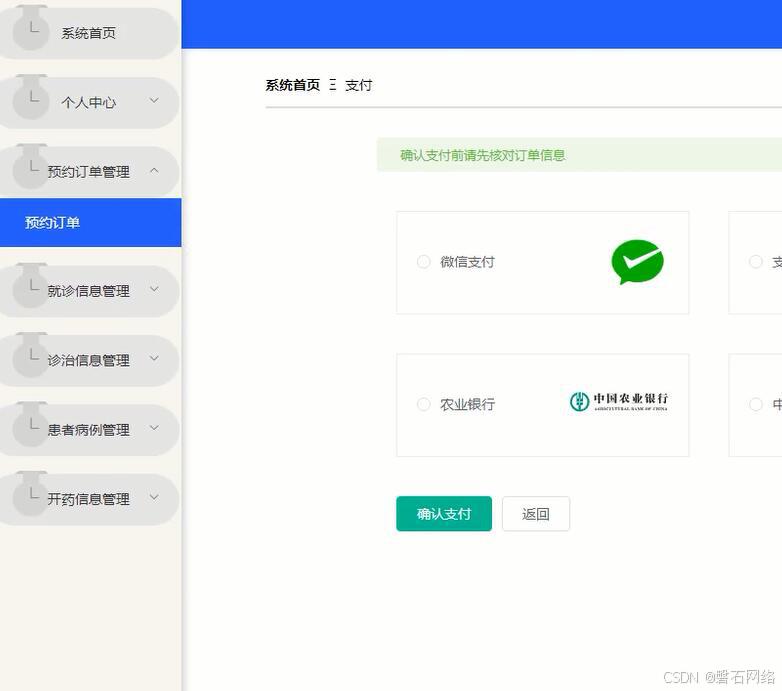Expand the 就诊信息管理 chevron arrow
This screenshot has width=782, height=691.
(x=154, y=289)
